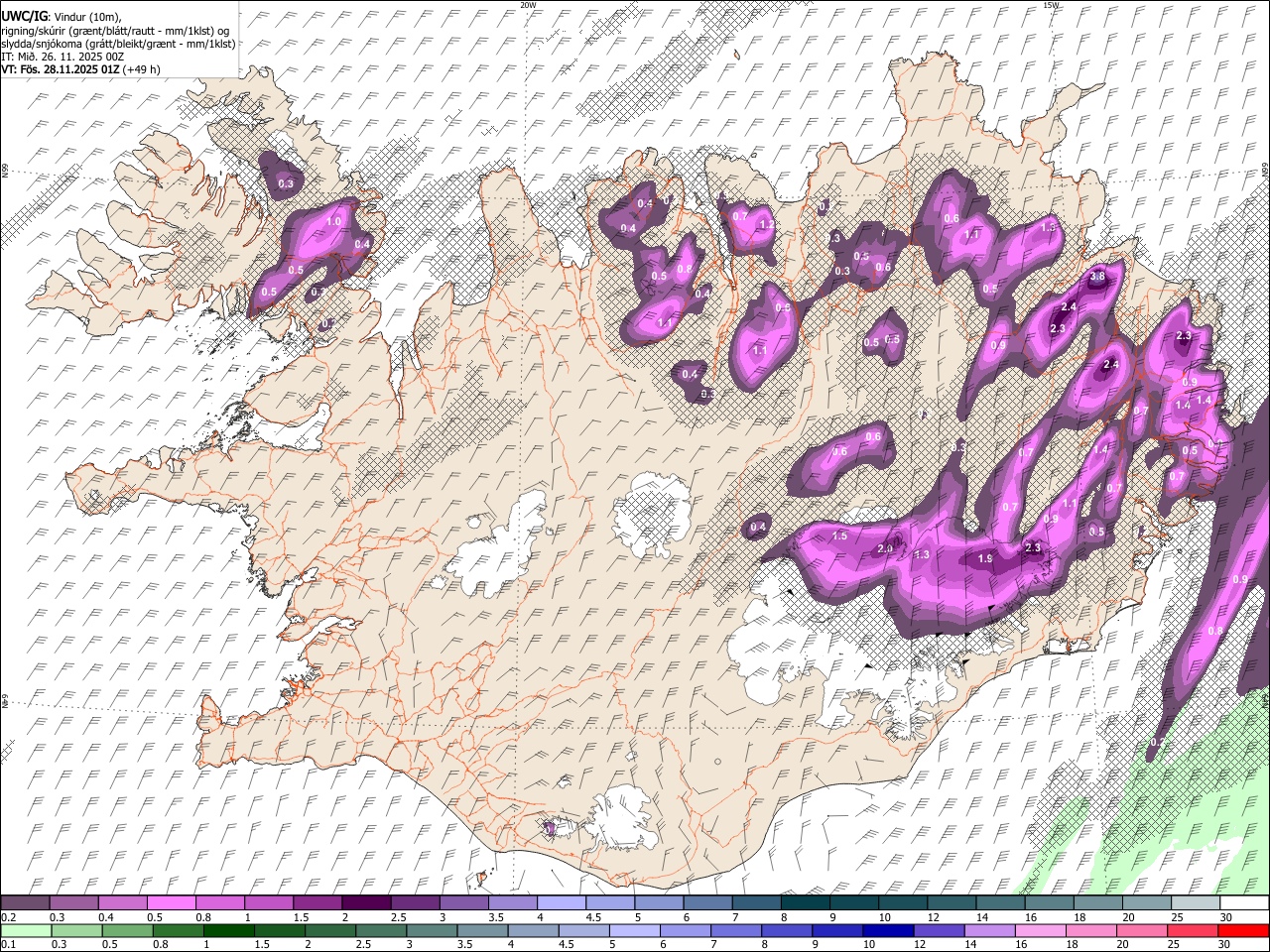
Task: Click the 'rigning/skúrir' legend description line
Action: pyautogui.click(x=115, y=31)
